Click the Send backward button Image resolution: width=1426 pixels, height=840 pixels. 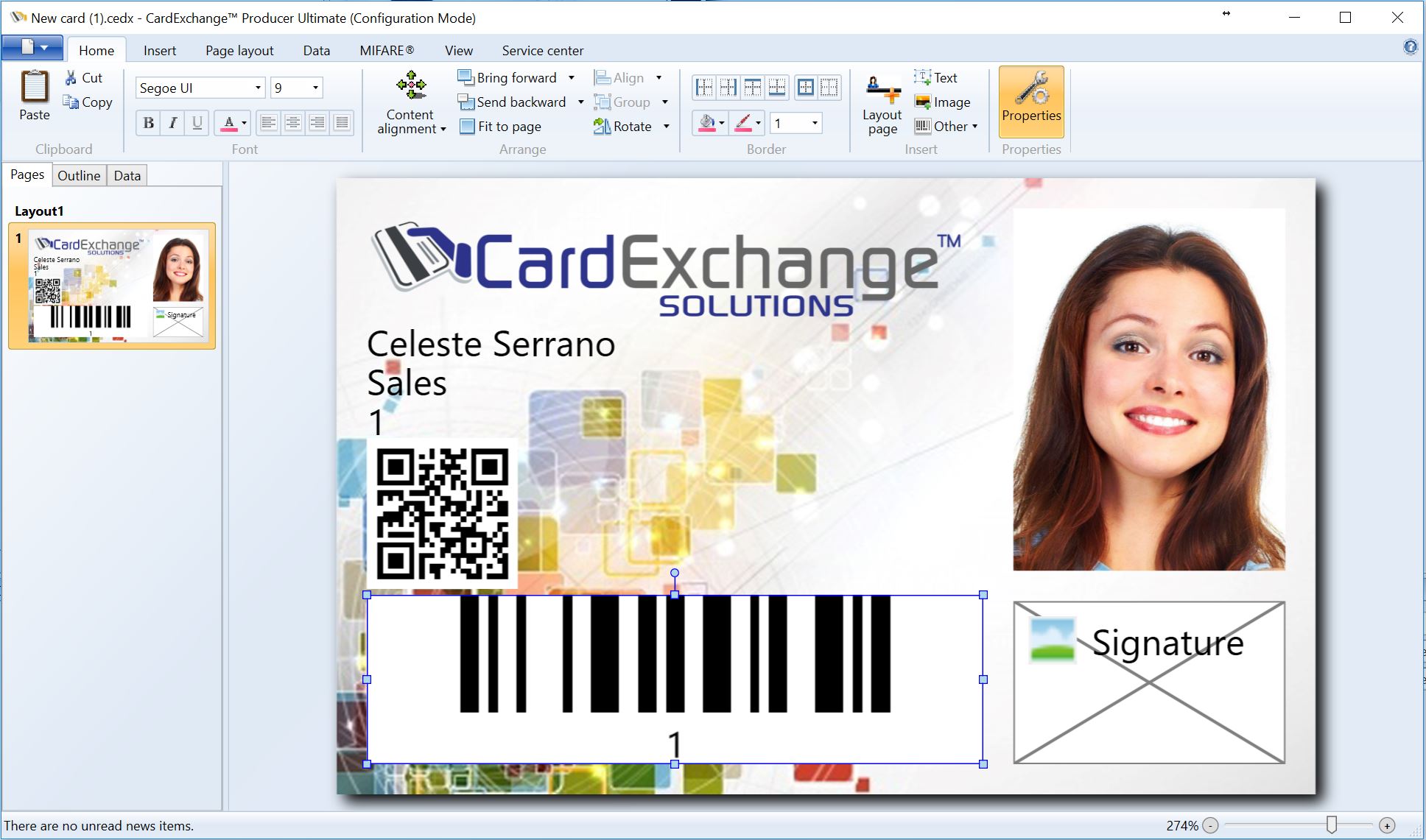[512, 102]
